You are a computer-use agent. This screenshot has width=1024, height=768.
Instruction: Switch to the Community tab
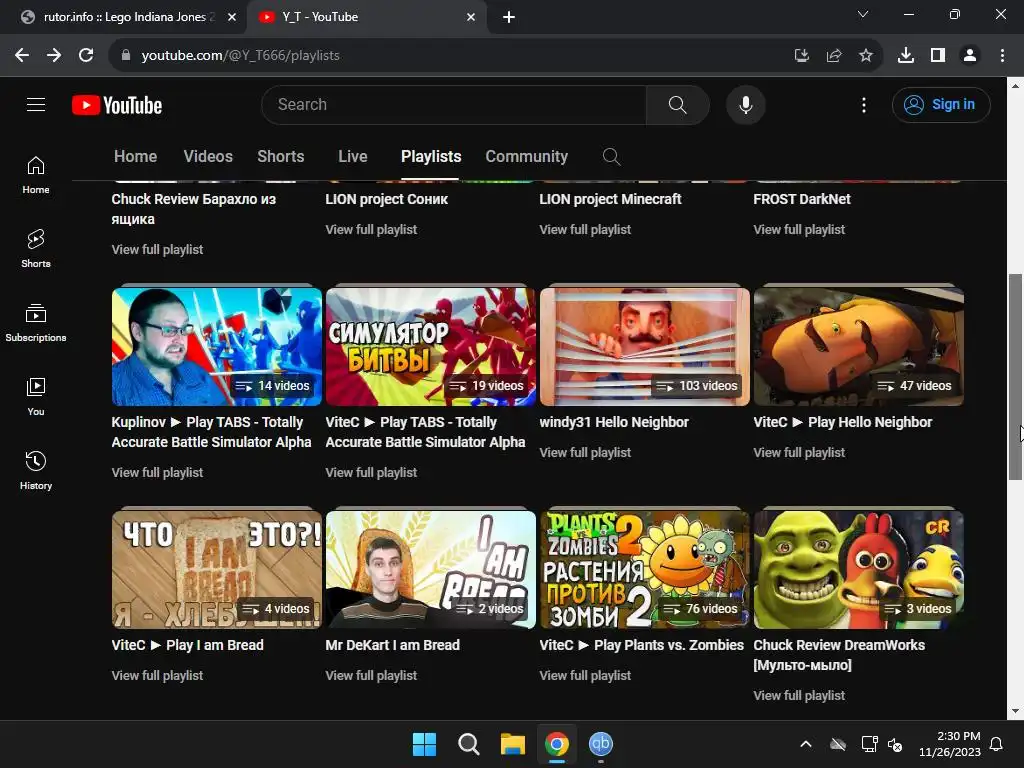(x=526, y=157)
